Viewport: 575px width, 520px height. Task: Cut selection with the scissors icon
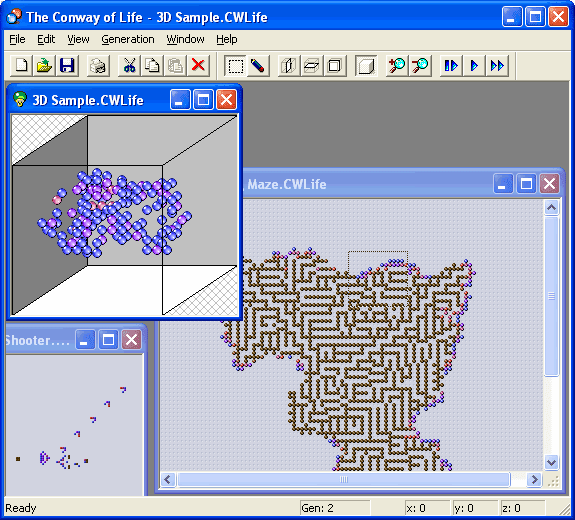click(129, 66)
